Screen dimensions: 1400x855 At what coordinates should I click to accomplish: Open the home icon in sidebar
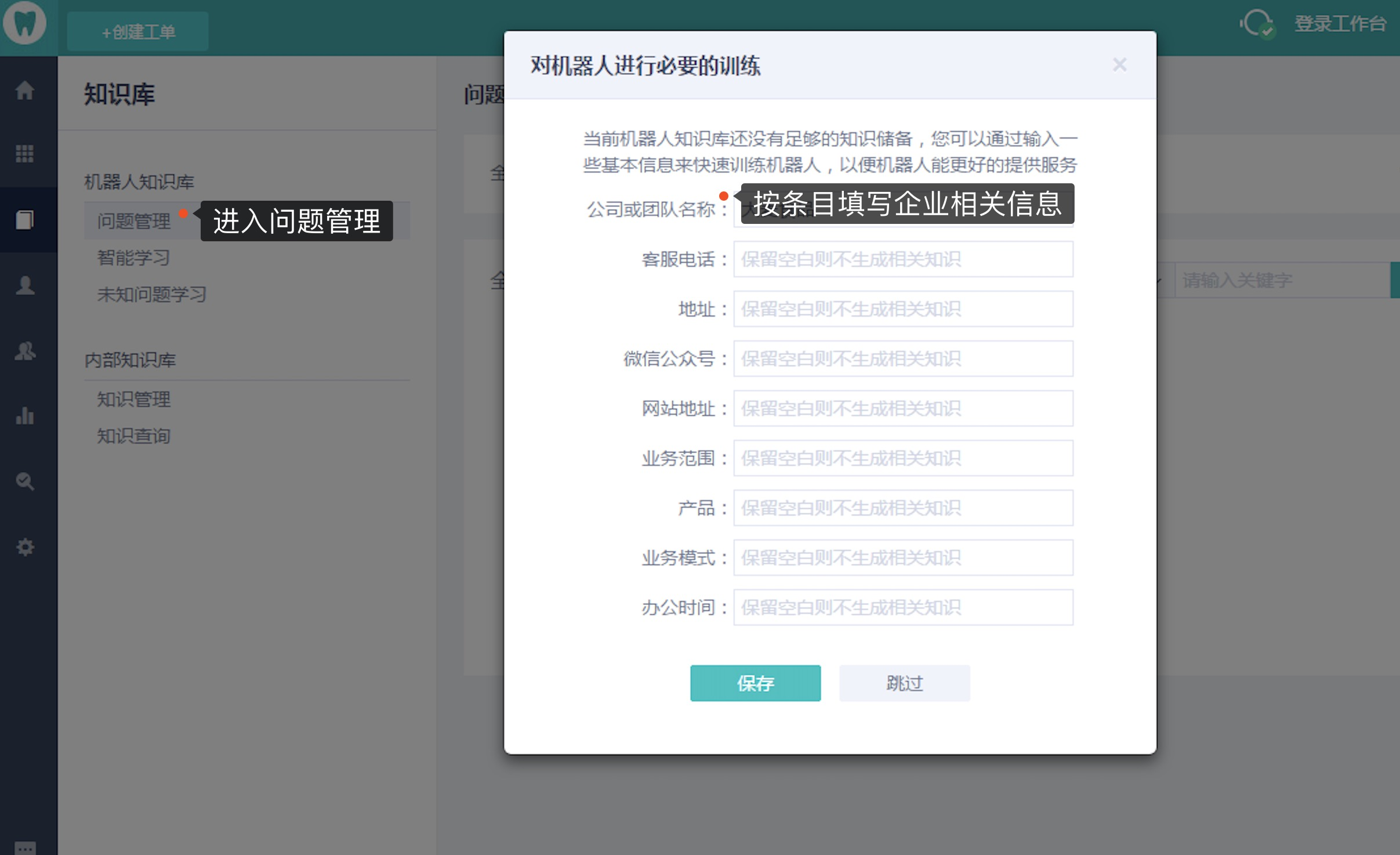click(x=24, y=90)
